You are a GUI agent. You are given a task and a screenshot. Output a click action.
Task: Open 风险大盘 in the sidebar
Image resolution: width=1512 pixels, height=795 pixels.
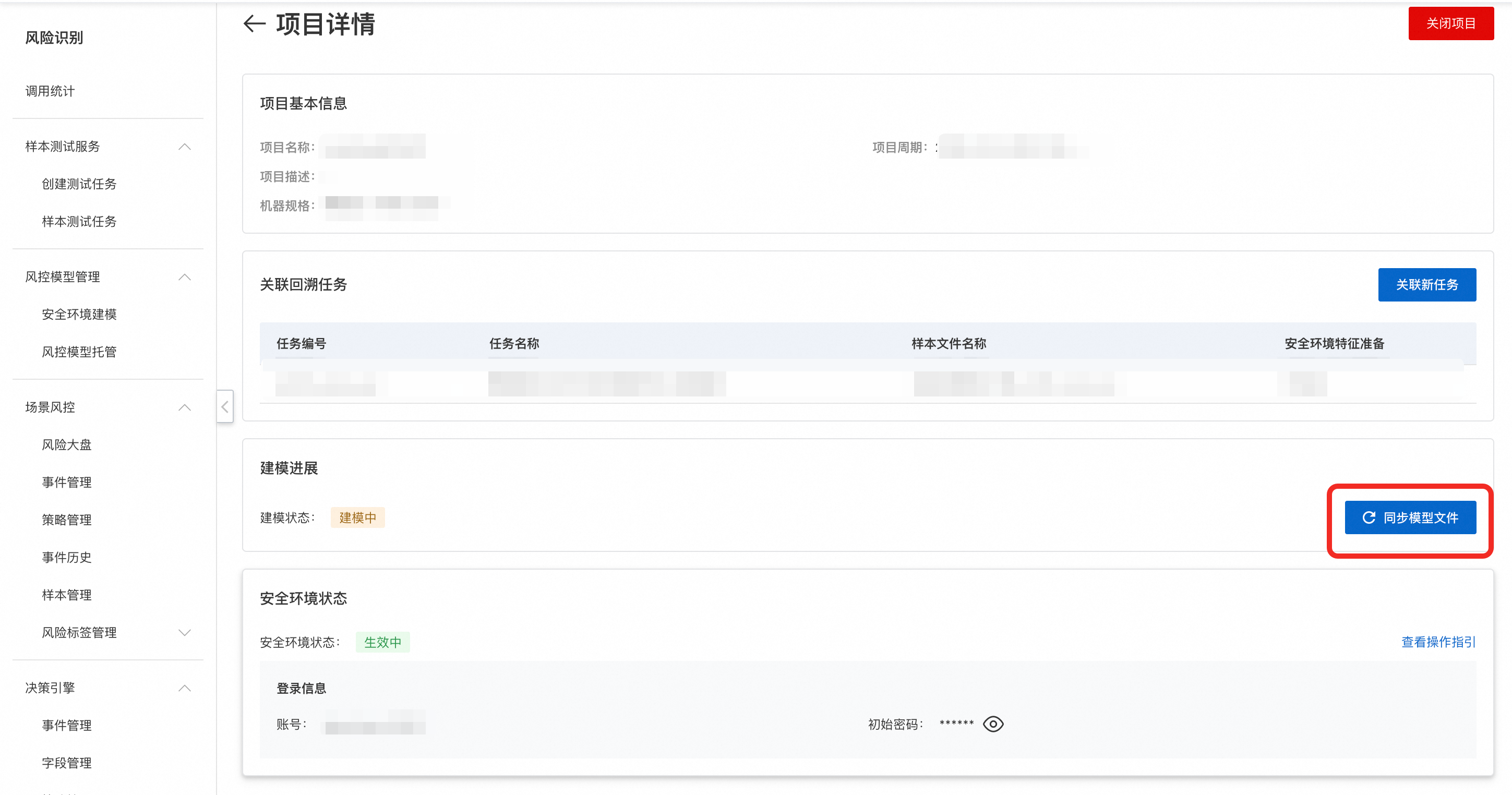click(67, 445)
